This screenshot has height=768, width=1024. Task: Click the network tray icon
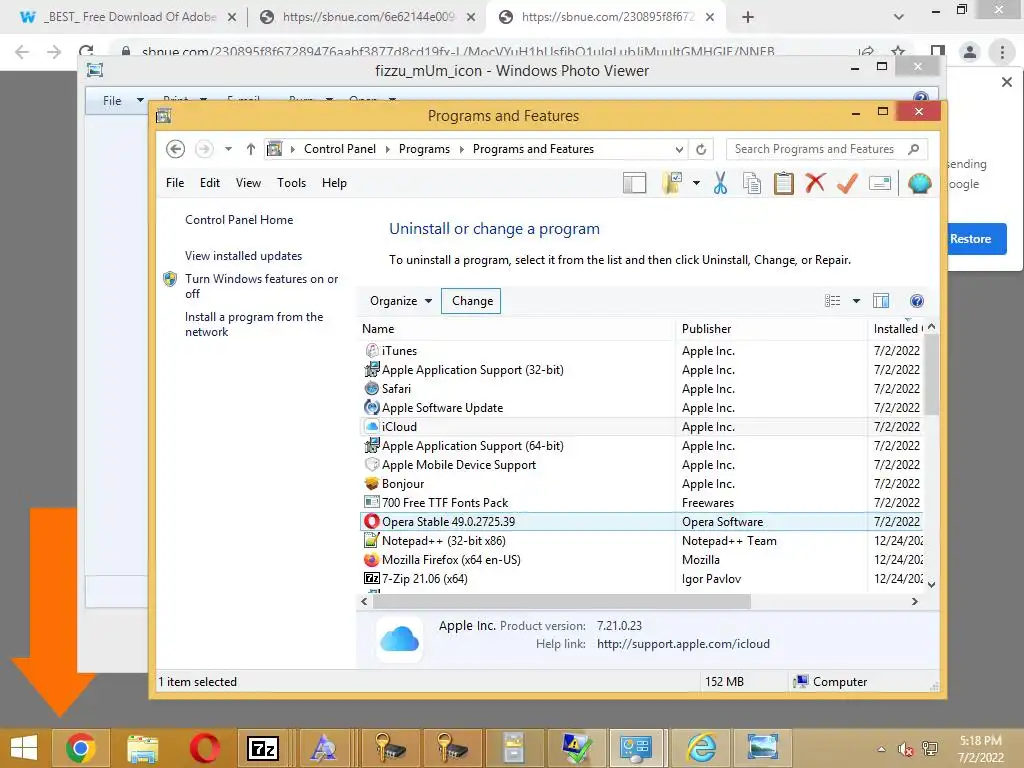pos(930,749)
